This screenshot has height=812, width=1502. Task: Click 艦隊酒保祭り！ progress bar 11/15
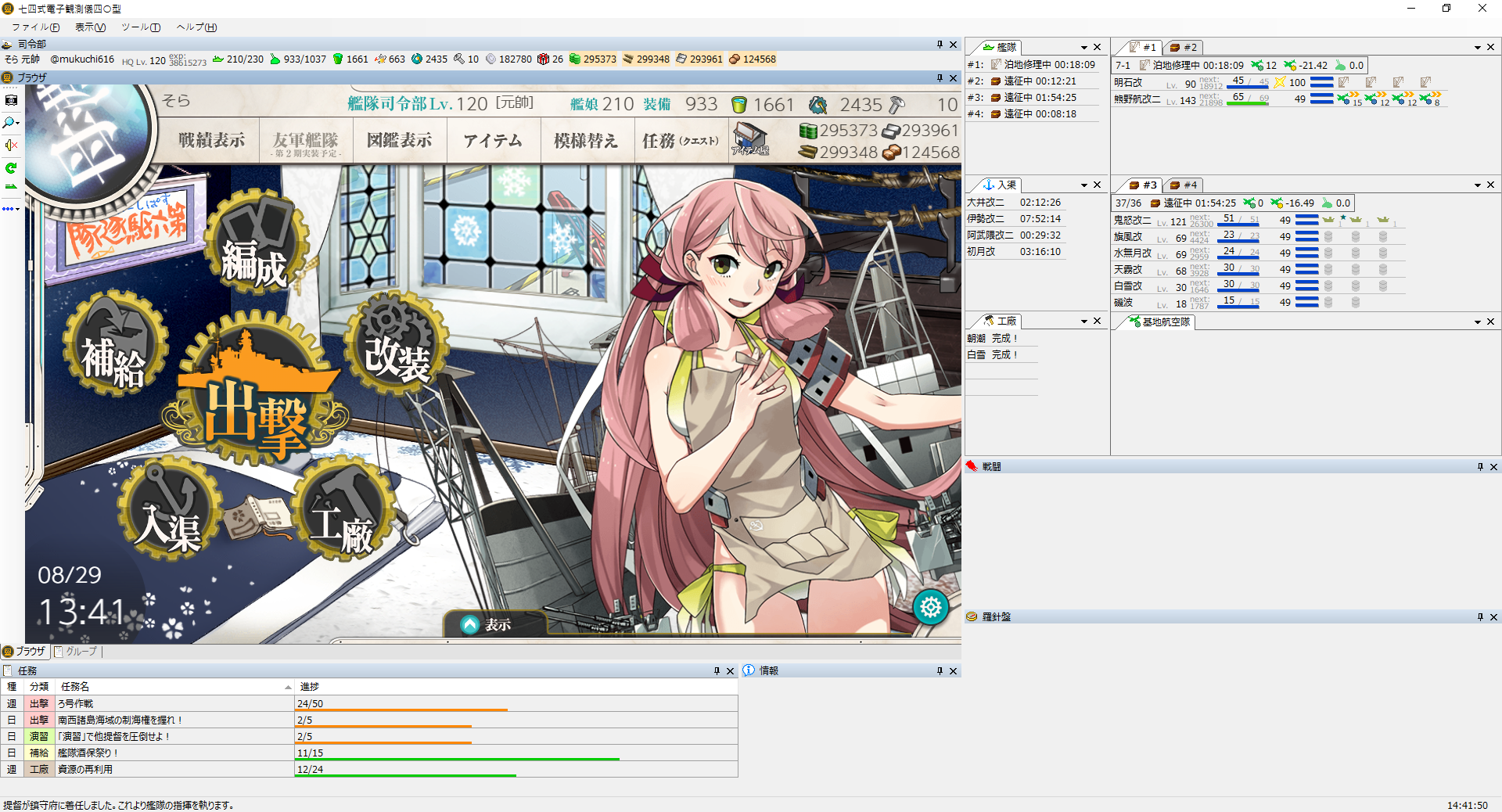pyautogui.click(x=516, y=753)
